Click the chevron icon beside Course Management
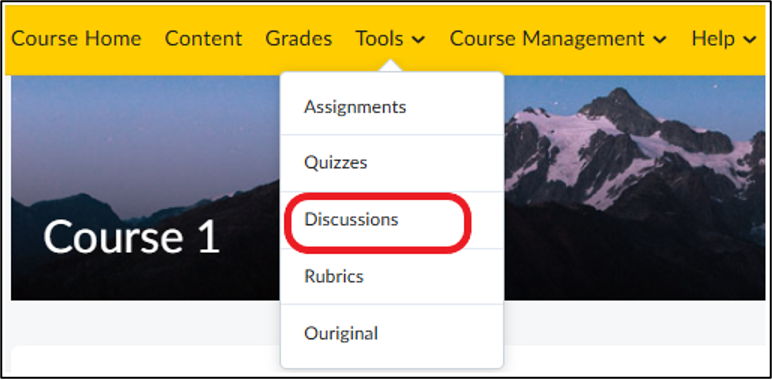 coord(660,40)
